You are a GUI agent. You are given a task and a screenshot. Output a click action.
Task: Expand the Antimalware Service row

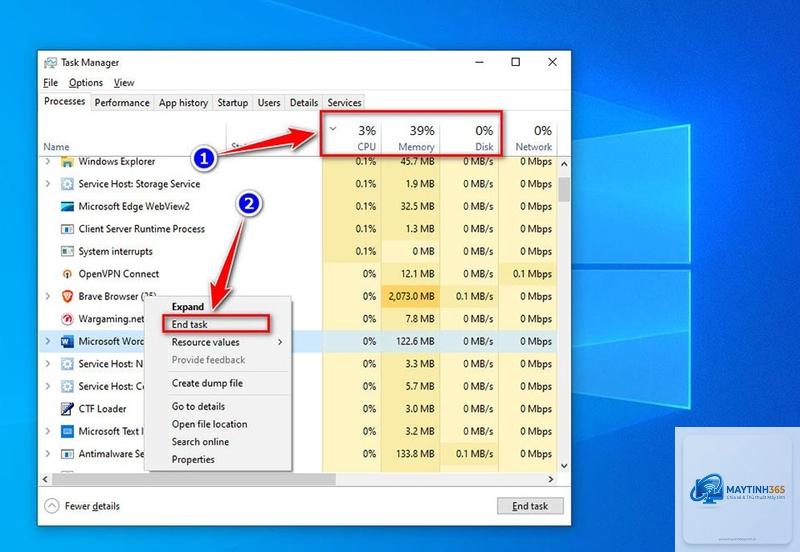click(x=48, y=454)
